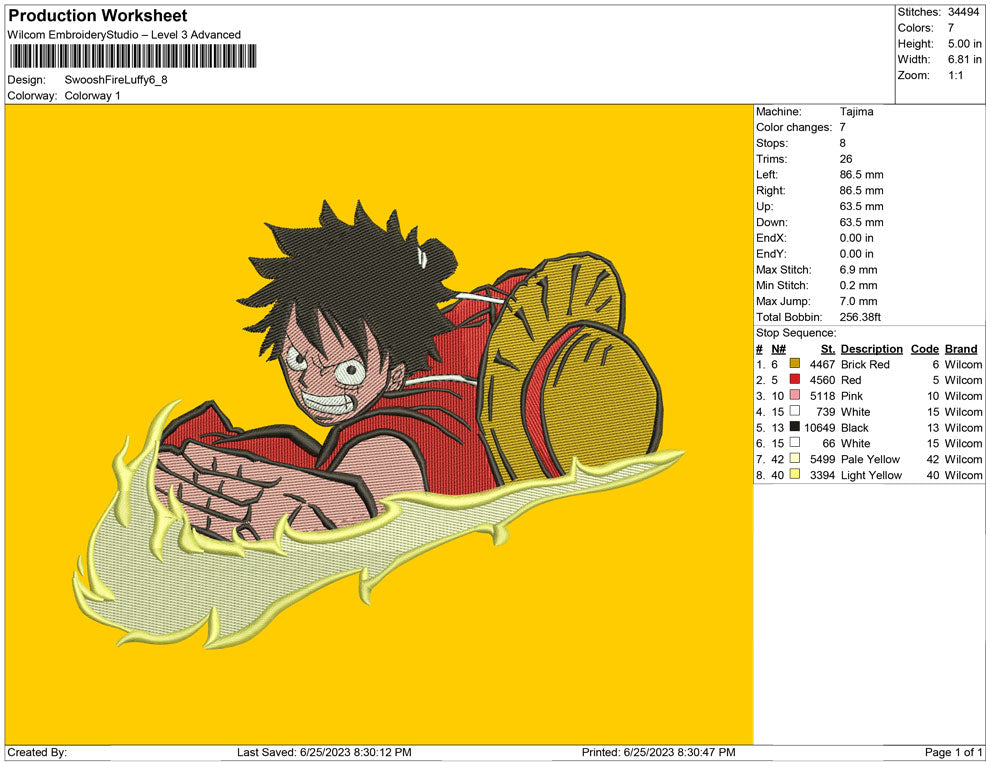Click the 'Stop Sequence:' heading

coord(796,333)
